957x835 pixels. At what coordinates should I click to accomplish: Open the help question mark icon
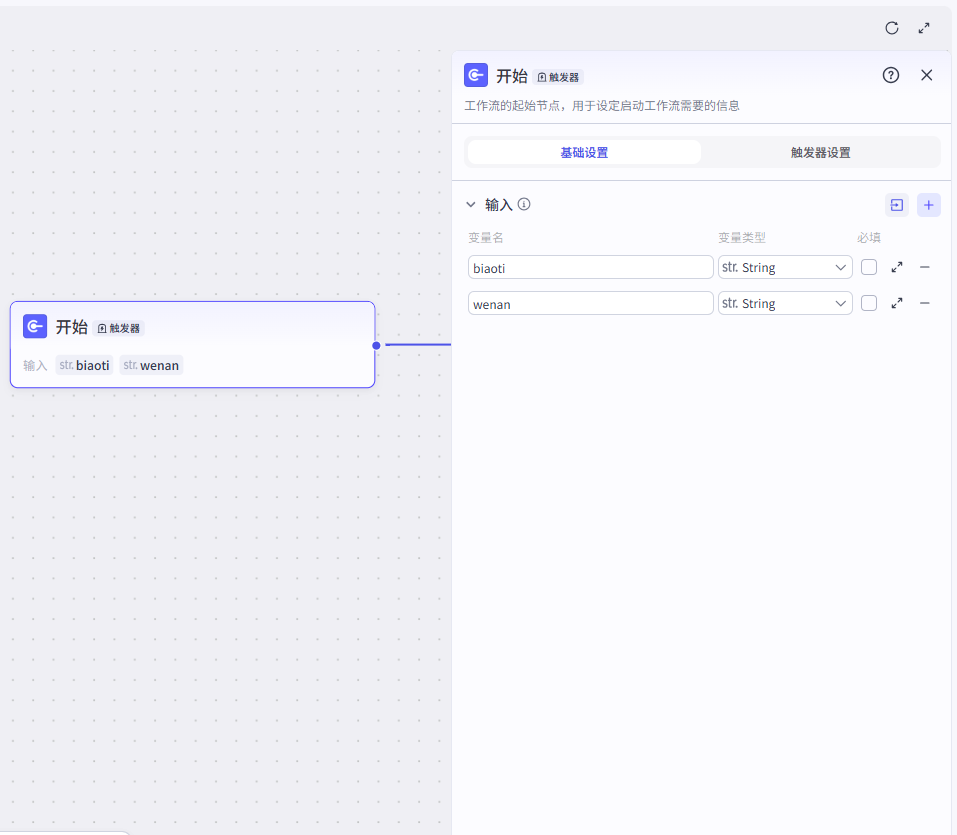pyautogui.click(x=890, y=75)
